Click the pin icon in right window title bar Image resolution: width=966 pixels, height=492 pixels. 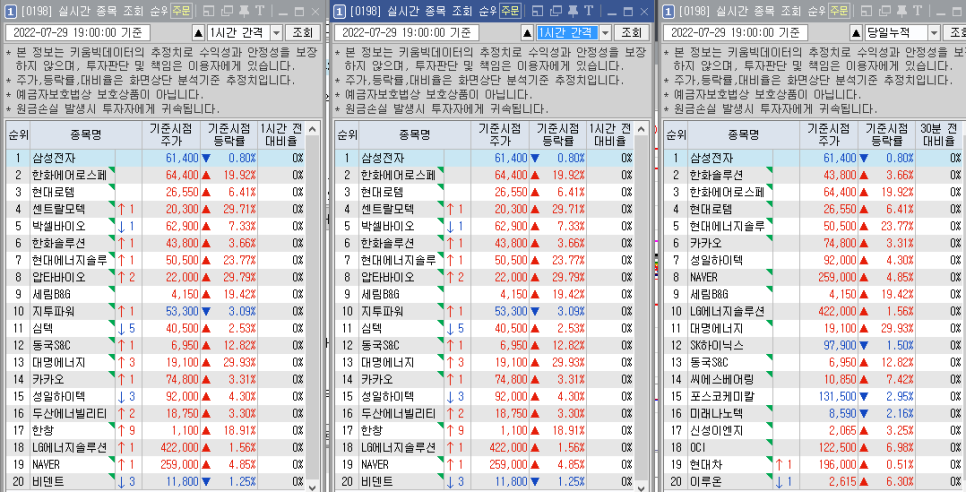901,11
